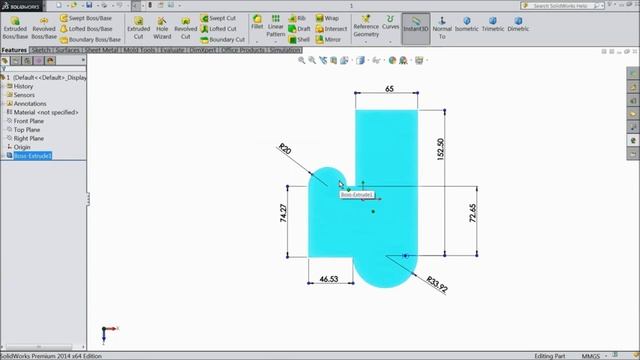Switch to Isometric view
The width and height of the screenshot is (640, 360).
pyautogui.click(x=467, y=24)
